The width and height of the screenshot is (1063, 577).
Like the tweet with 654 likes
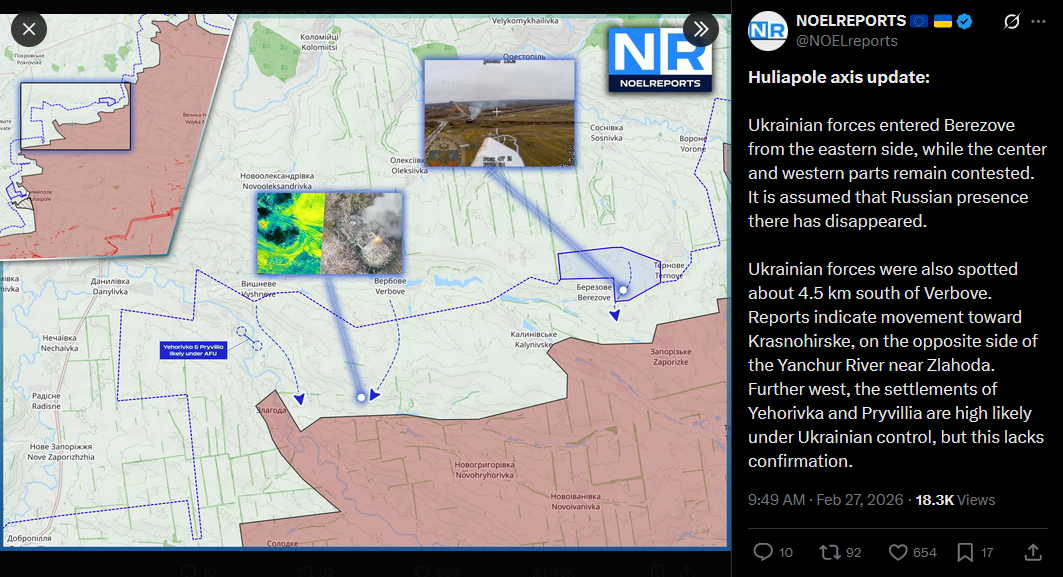898,552
